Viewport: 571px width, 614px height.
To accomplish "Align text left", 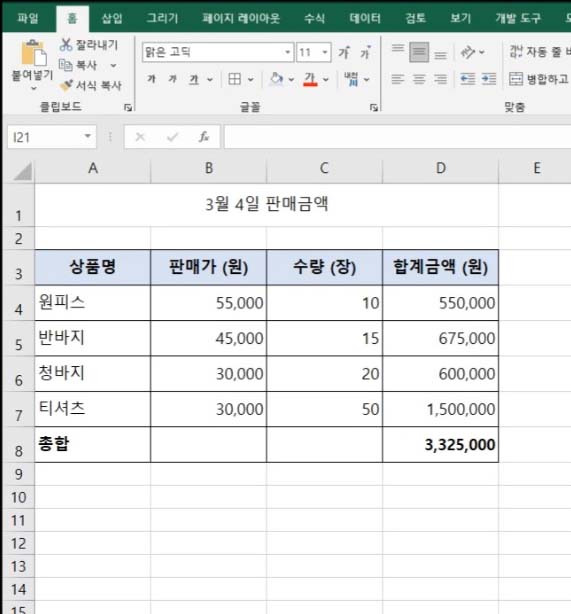I will point(398,79).
